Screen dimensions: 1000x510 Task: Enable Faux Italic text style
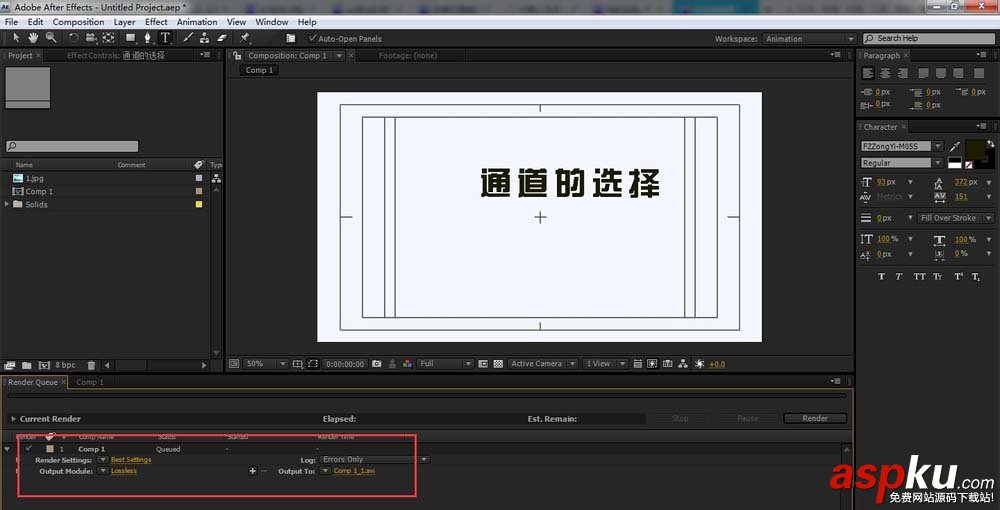click(899, 277)
